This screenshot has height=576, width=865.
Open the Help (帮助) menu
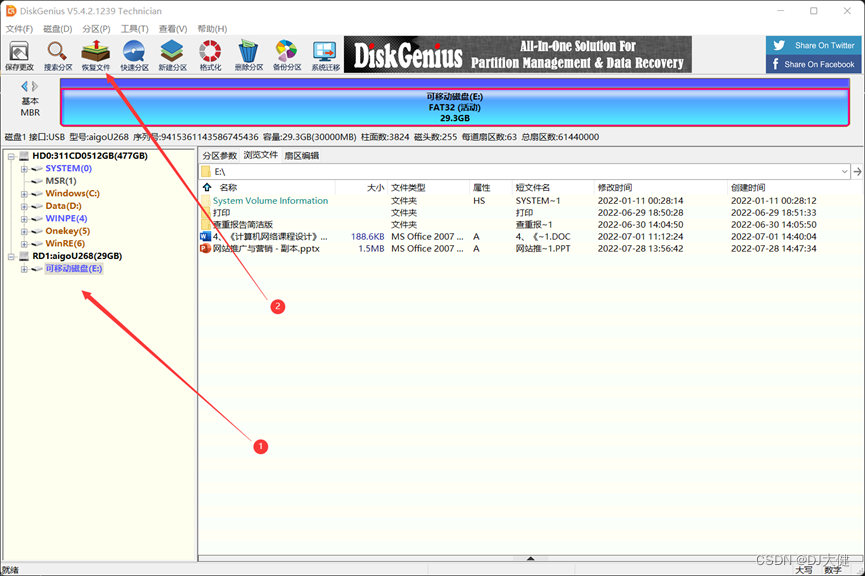tap(212, 29)
